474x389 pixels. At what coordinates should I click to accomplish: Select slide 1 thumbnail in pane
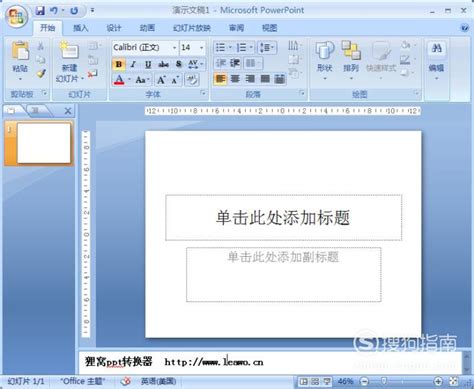coord(44,143)
